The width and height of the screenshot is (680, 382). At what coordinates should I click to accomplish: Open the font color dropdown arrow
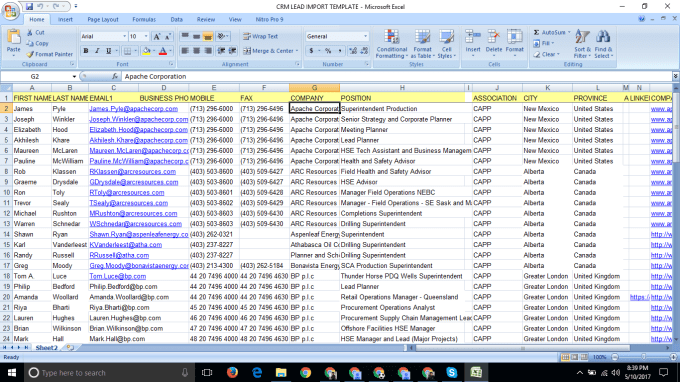[x=170, y=51]
